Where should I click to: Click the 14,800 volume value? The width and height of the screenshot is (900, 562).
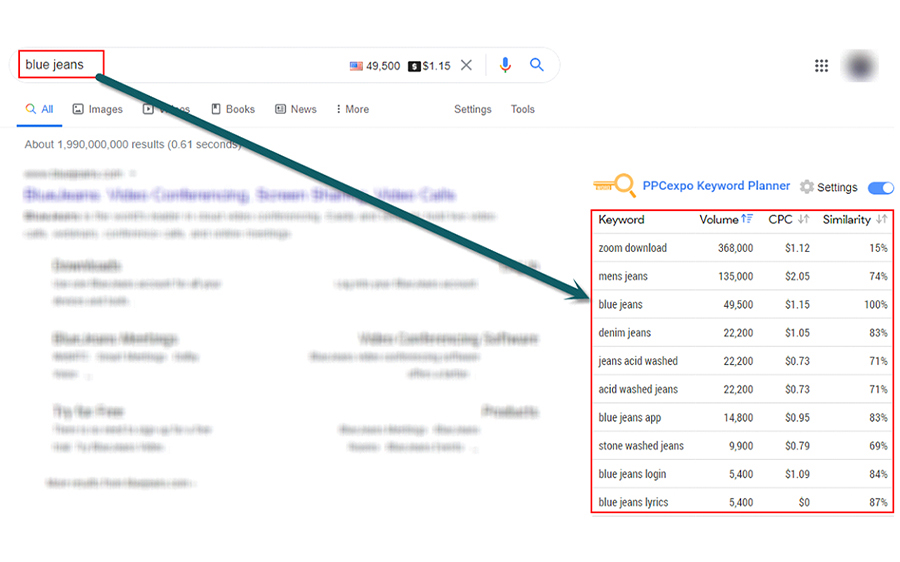[x=738, y=417]
